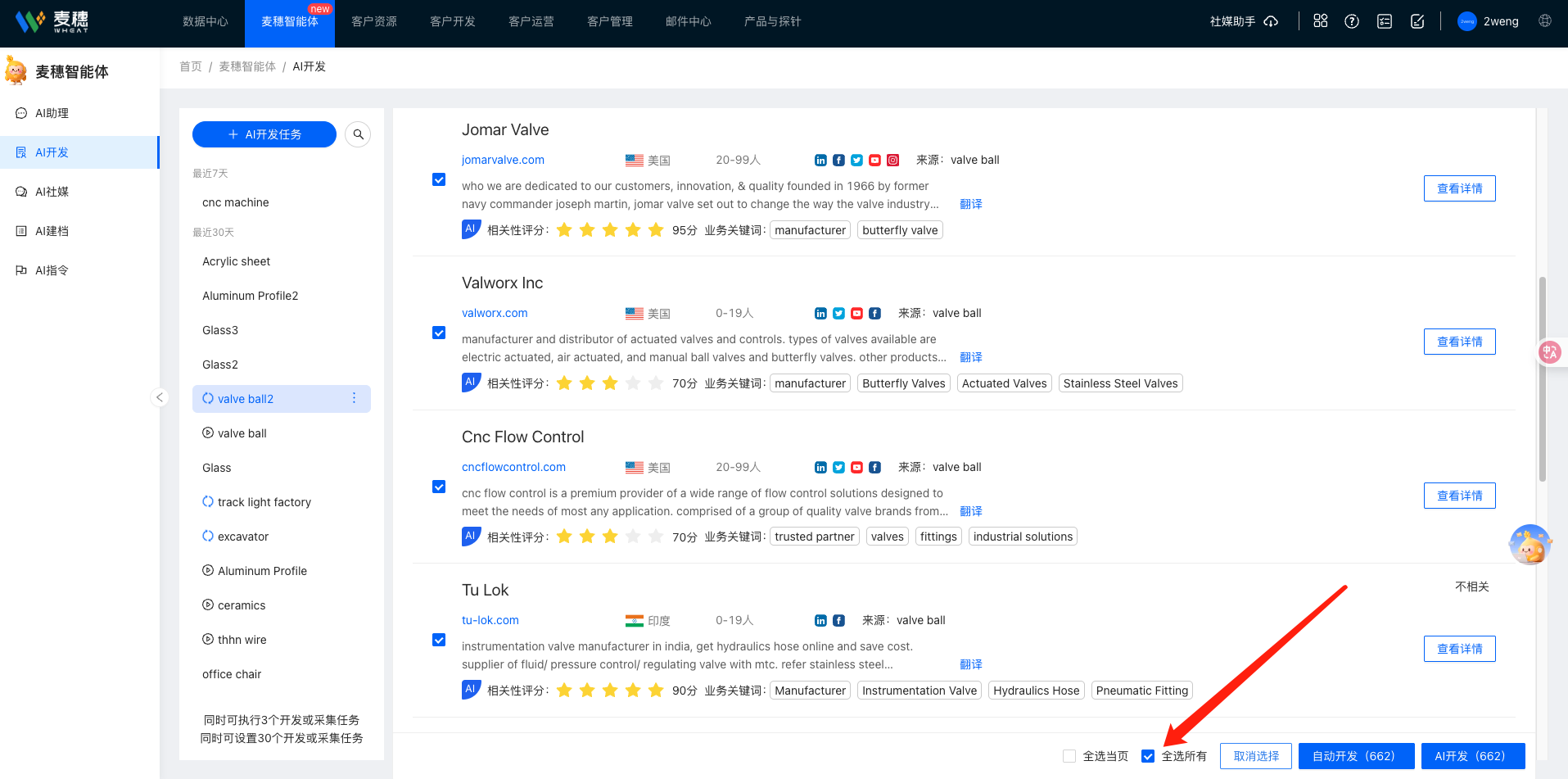Click the AI开发 (662) button

click(x=1473, y=756)
